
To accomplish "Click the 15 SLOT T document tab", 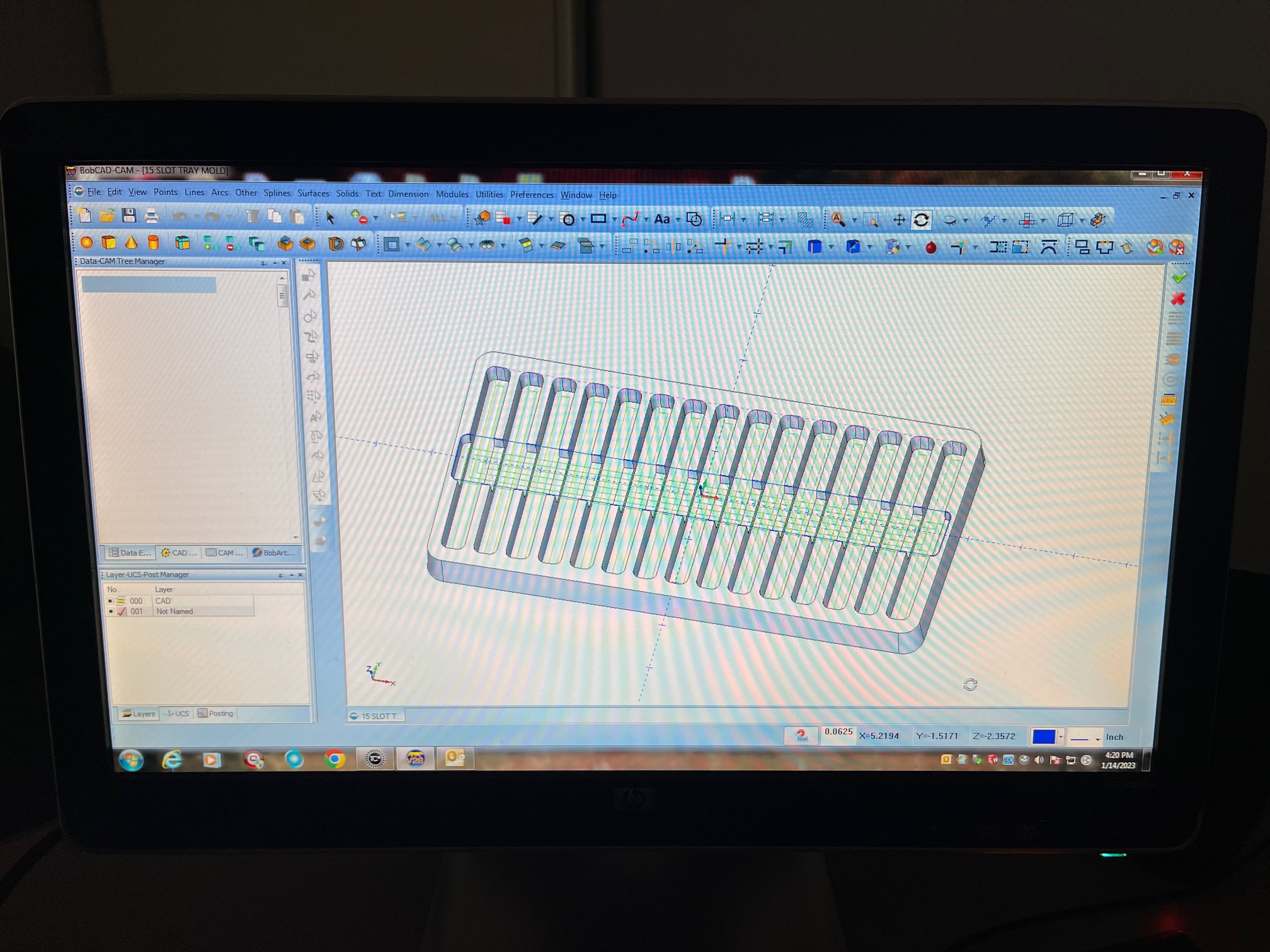I will pos(375,716).
